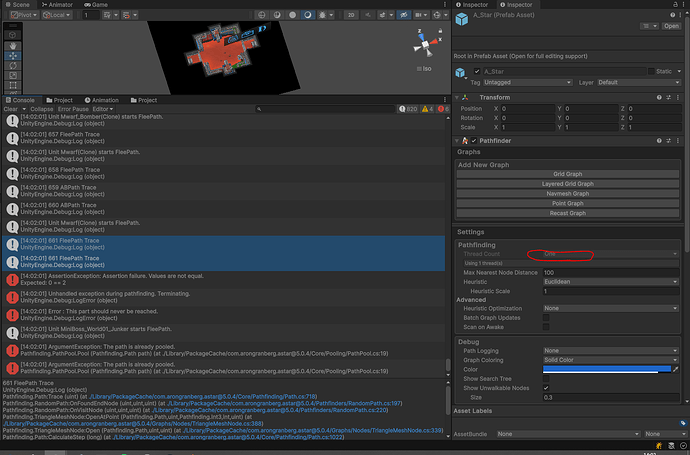This screenshot has height=455, width=690.
Task: Lock the Inspector panel
Action: [675, 4]
